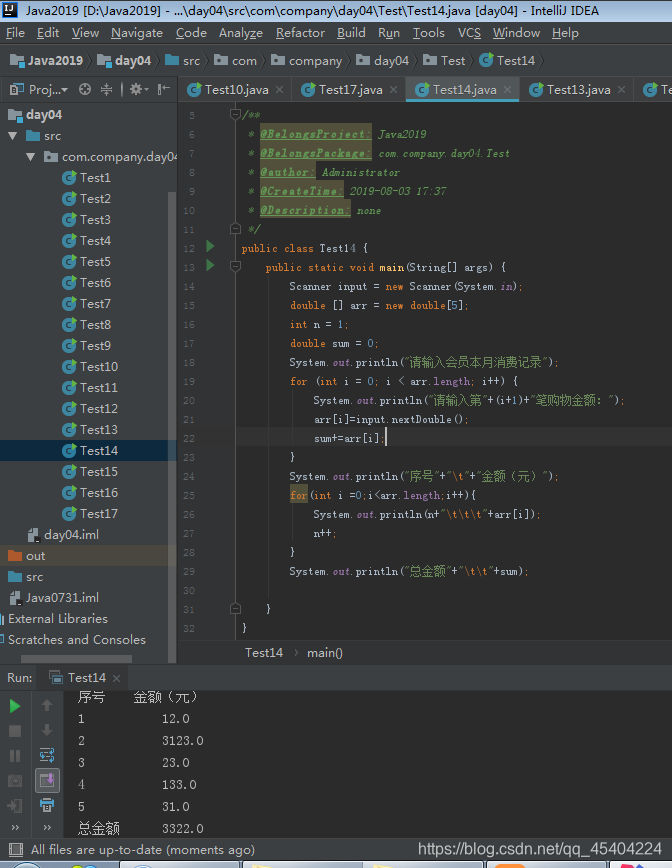Click the scroll-from-source target icon in Project panel
672x868 pixels.
click(85, 89)
